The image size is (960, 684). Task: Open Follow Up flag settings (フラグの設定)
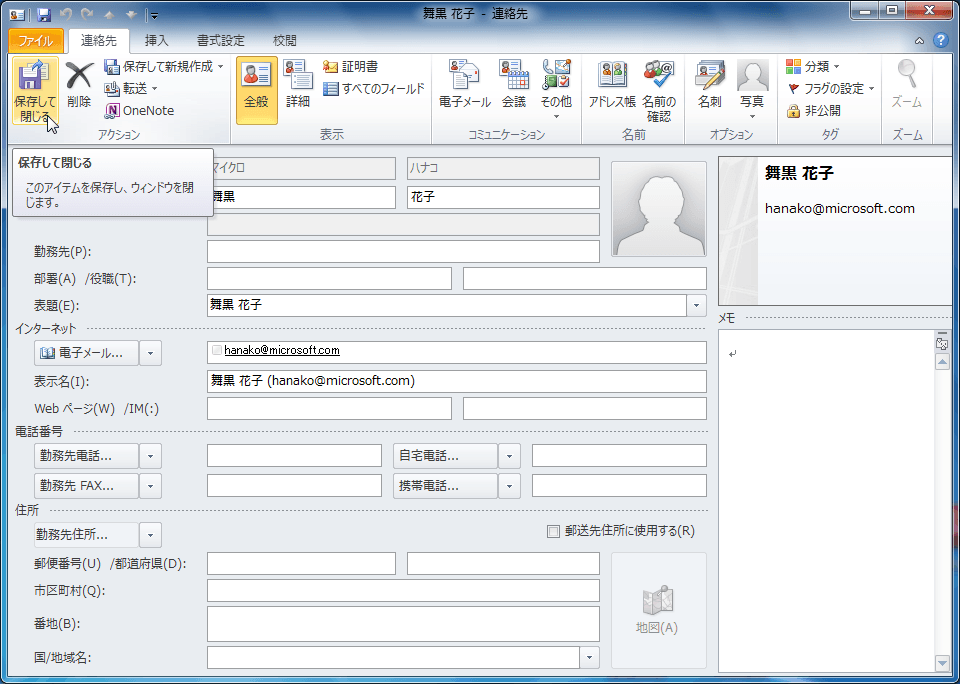[x=830, y=89]
